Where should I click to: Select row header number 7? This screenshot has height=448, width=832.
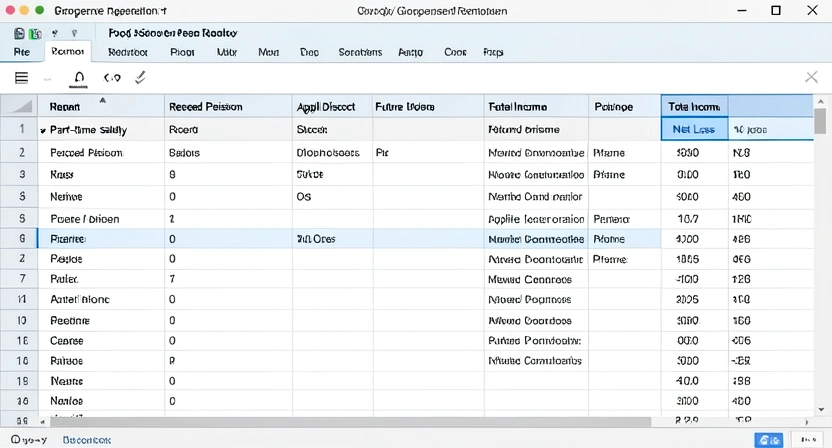pos(19,279)
